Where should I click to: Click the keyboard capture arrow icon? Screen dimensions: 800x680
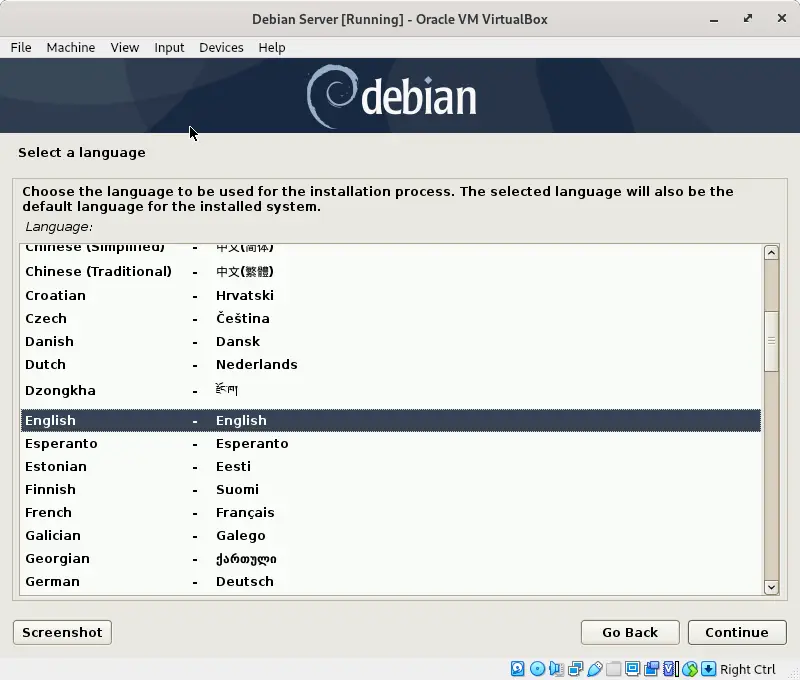click(709, 668)
